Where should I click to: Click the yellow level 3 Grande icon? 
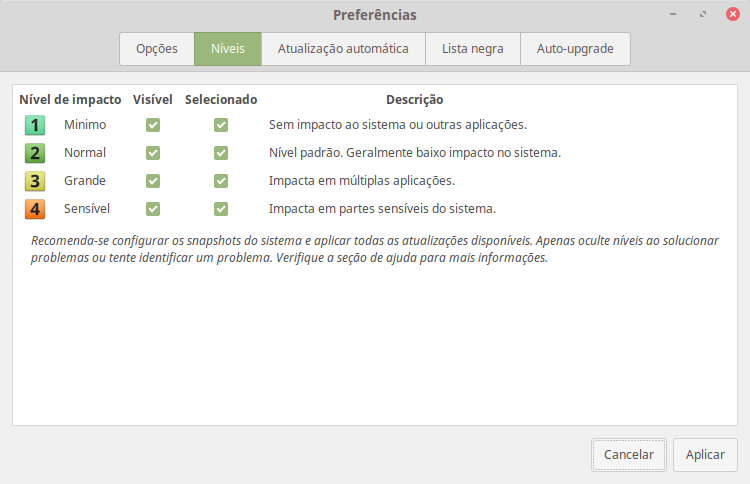point(35,181)
